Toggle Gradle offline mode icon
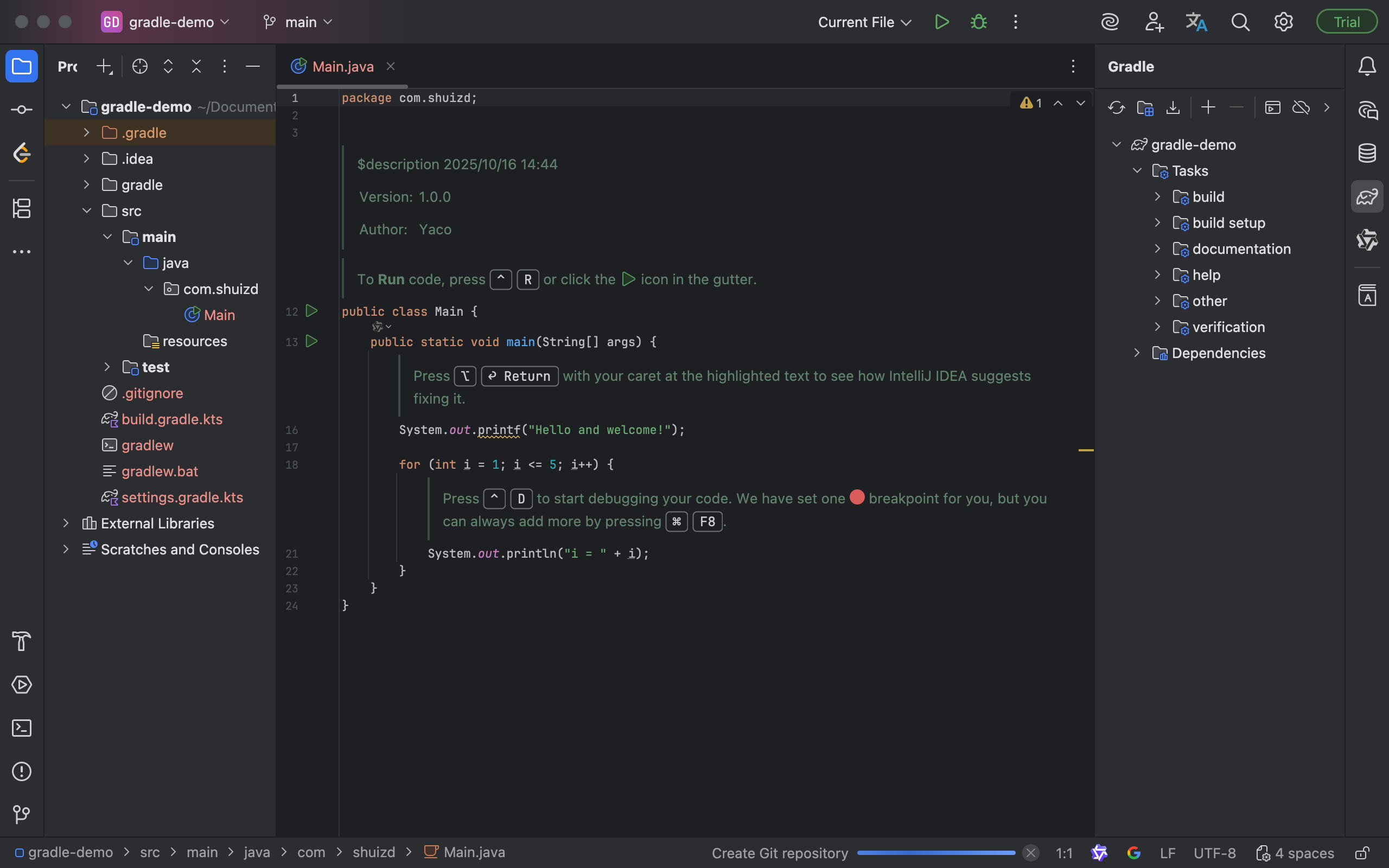This screenshot has height=868, width=1389. click(1301, 107)
